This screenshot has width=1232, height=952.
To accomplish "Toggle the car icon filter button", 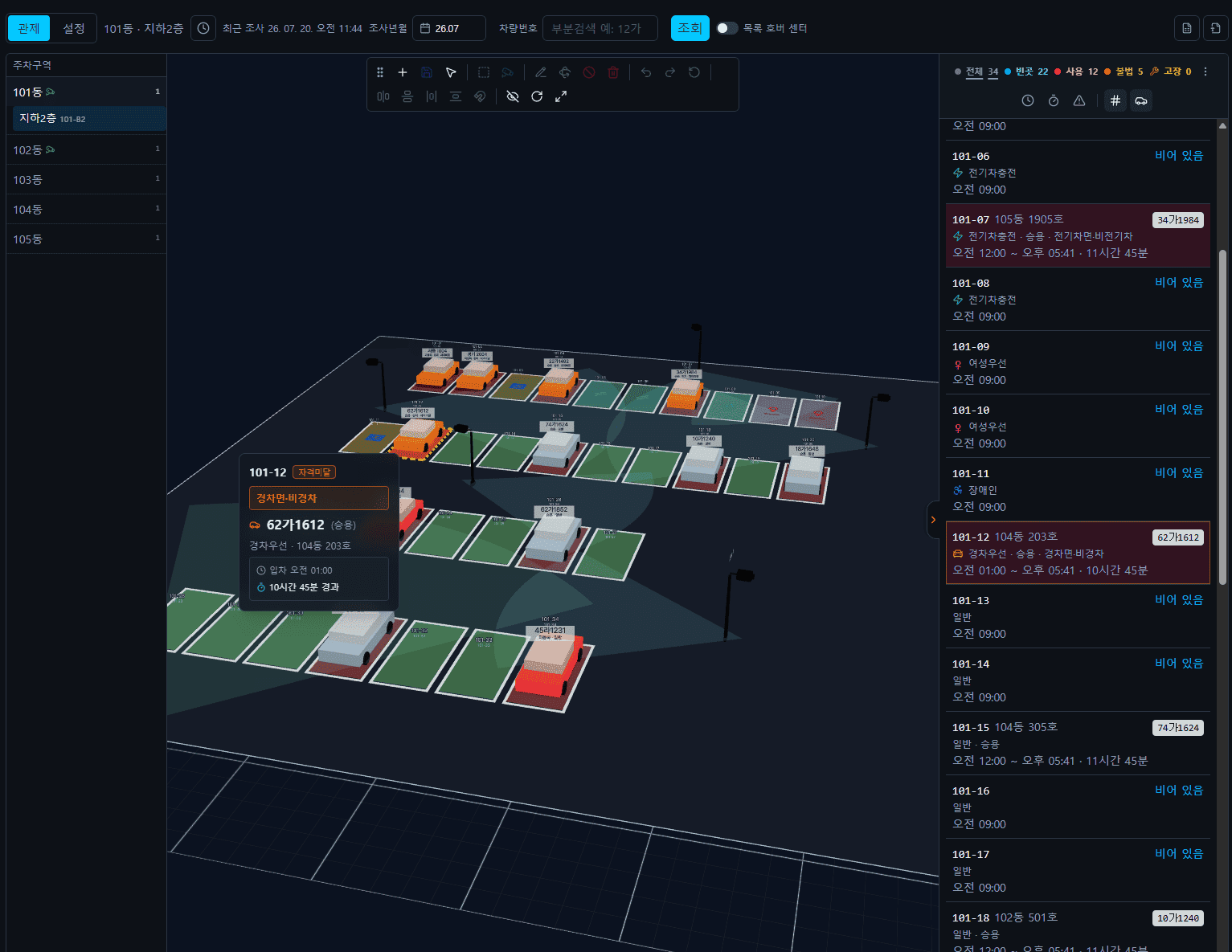I will (x=1140, y=100).
